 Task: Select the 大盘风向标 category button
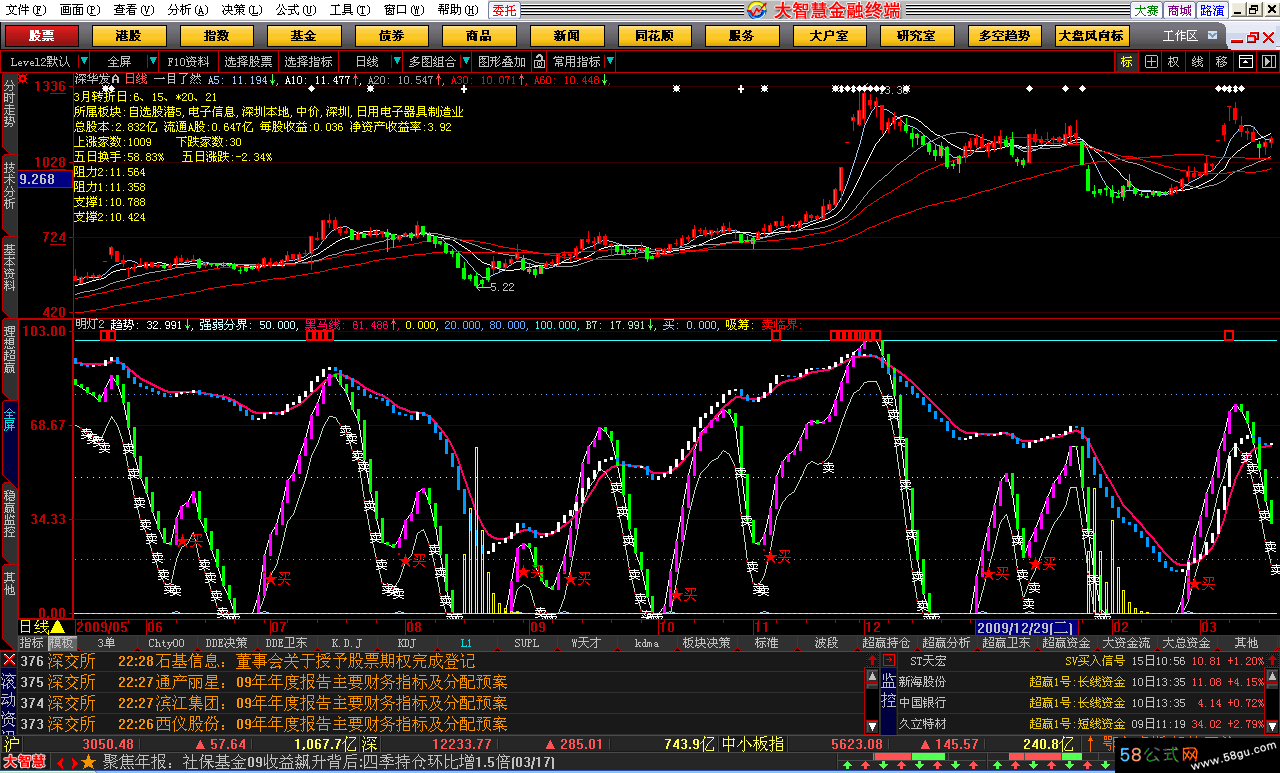pyautogui.click(x=1091, y=35)
